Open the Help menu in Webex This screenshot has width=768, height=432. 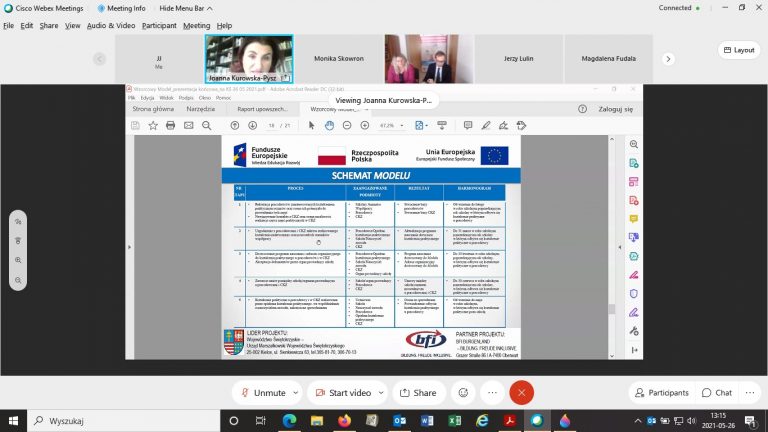[224, 25]
